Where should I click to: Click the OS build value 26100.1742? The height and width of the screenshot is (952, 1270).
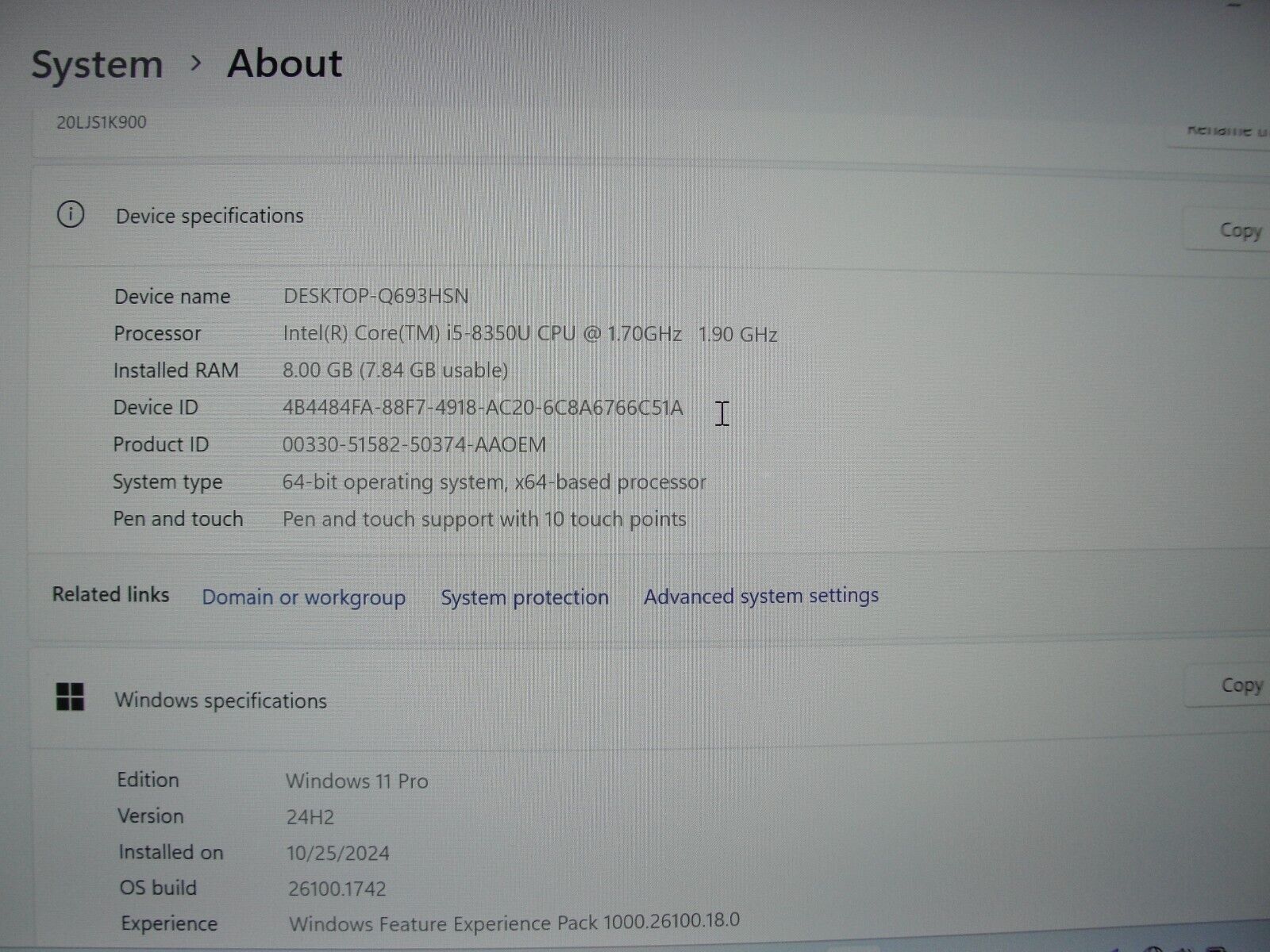coord(337,889)
